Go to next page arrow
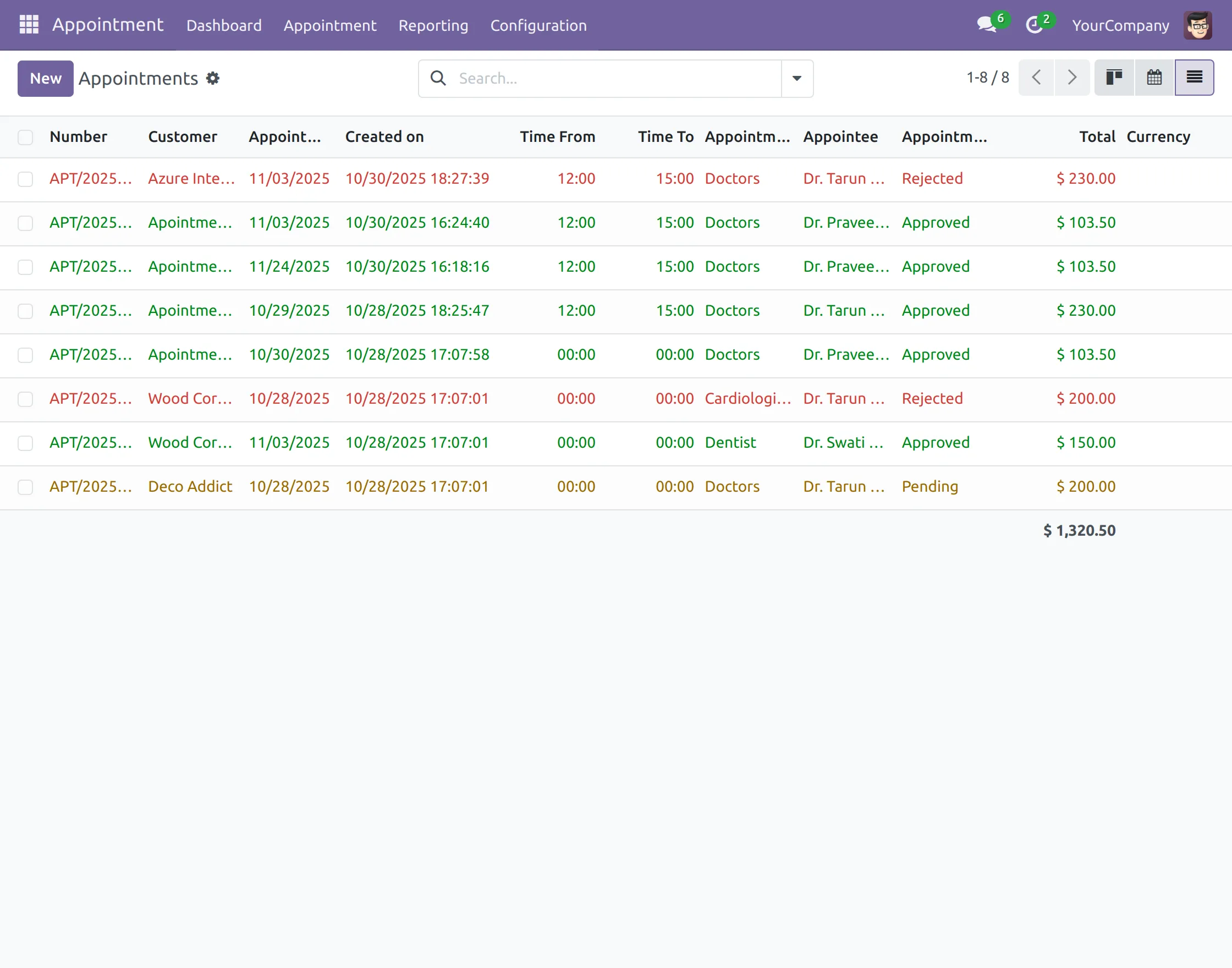This screenshot has height=968, width=1232. tap(1071, 77)
